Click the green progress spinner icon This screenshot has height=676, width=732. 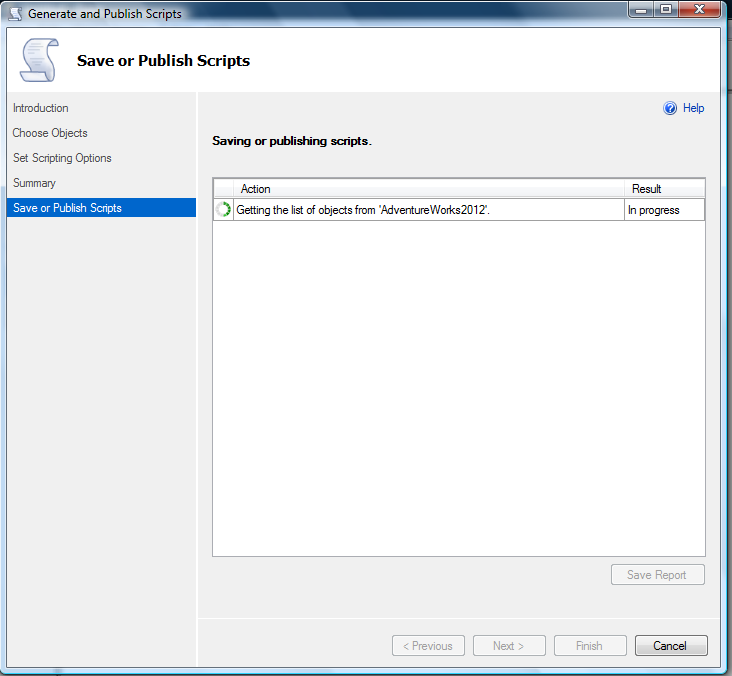point(224,210)
